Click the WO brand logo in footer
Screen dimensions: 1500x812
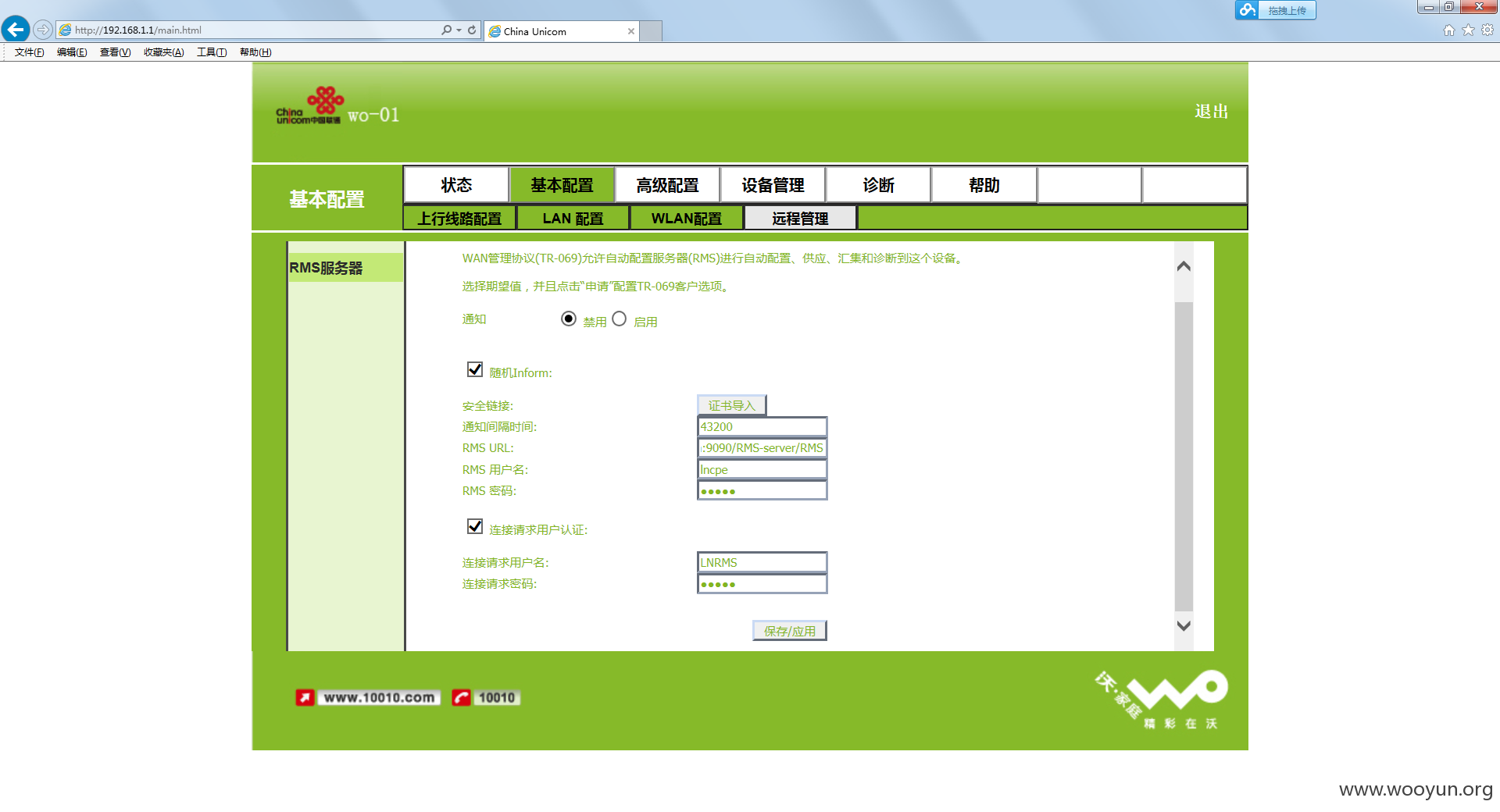1162,698
